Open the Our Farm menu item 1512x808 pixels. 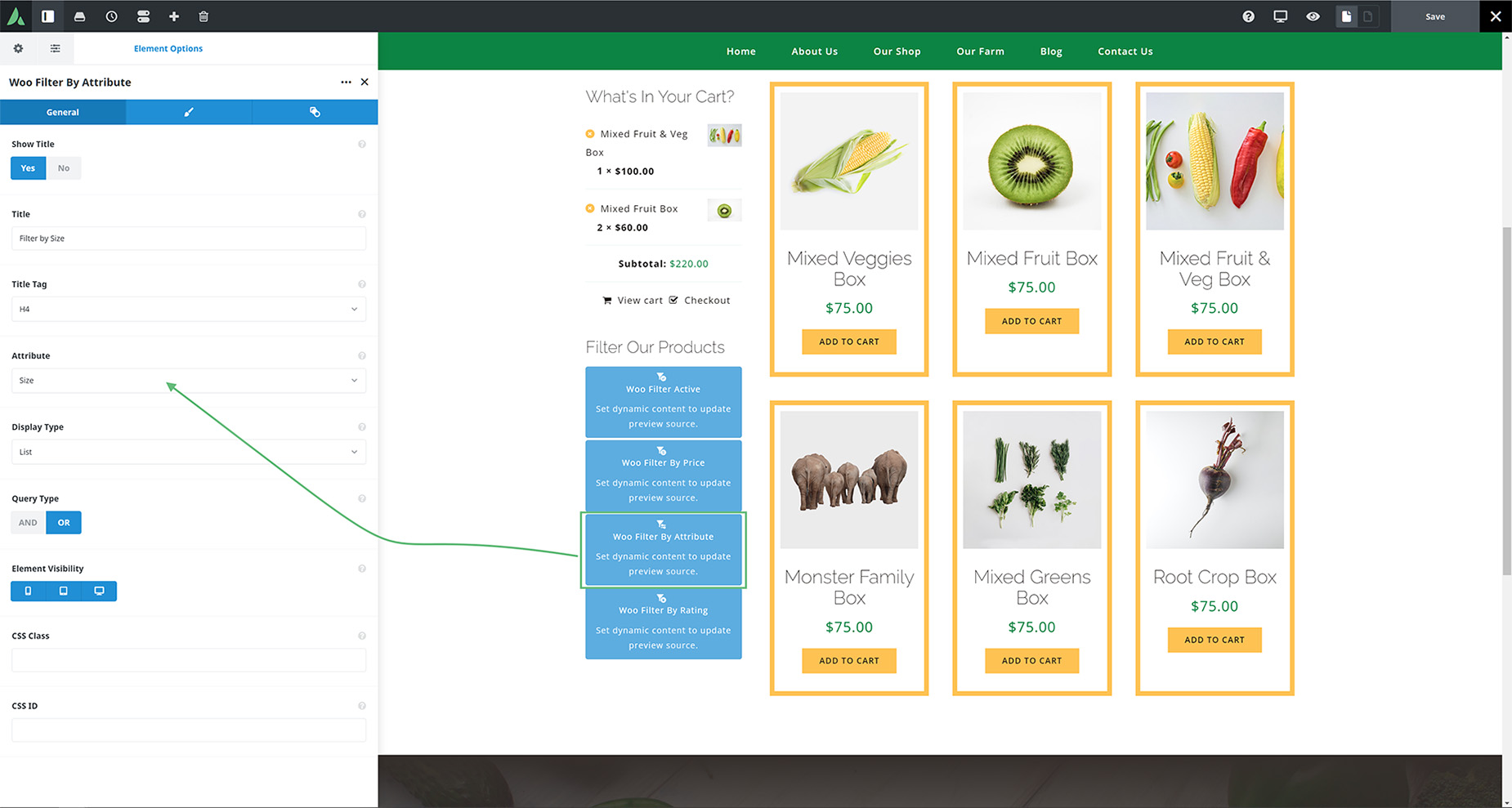coord(980,51)
